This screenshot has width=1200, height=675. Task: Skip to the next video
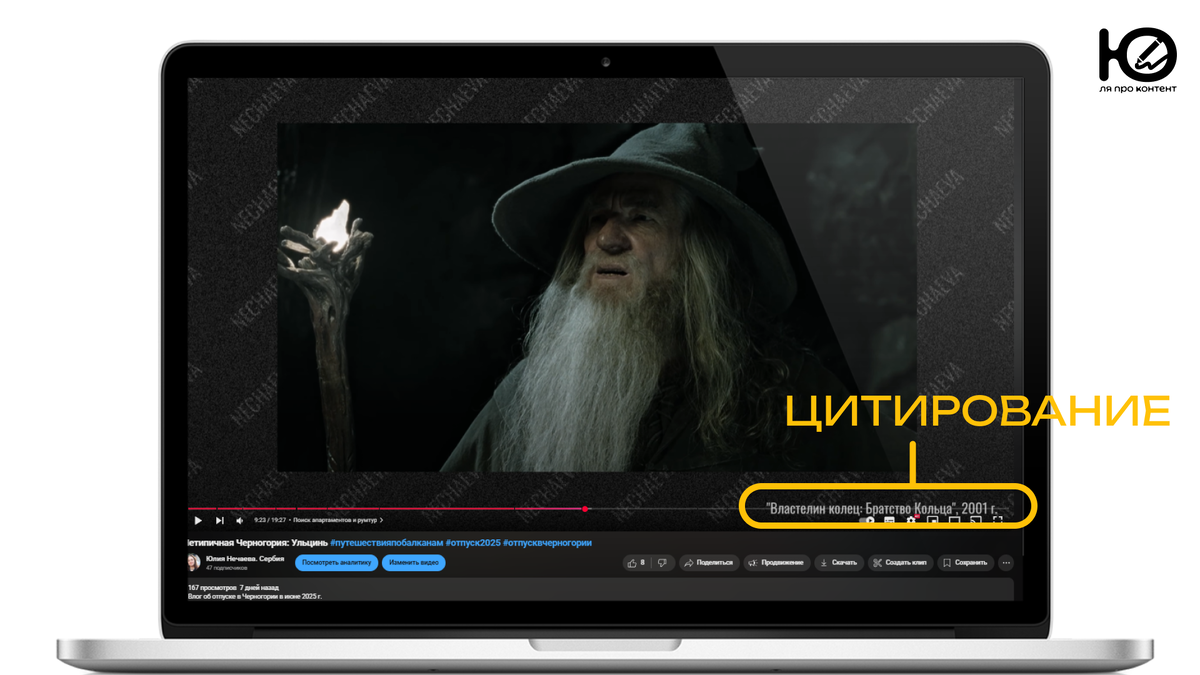(220, 520)
